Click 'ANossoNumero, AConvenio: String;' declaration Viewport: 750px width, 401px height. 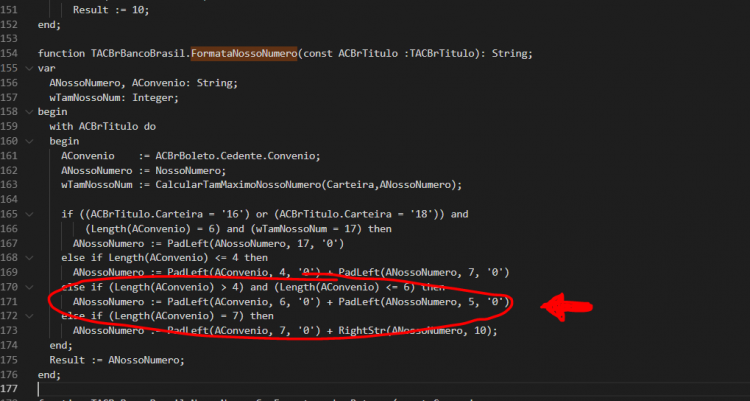pyautogui.click(x=143, y=83)
